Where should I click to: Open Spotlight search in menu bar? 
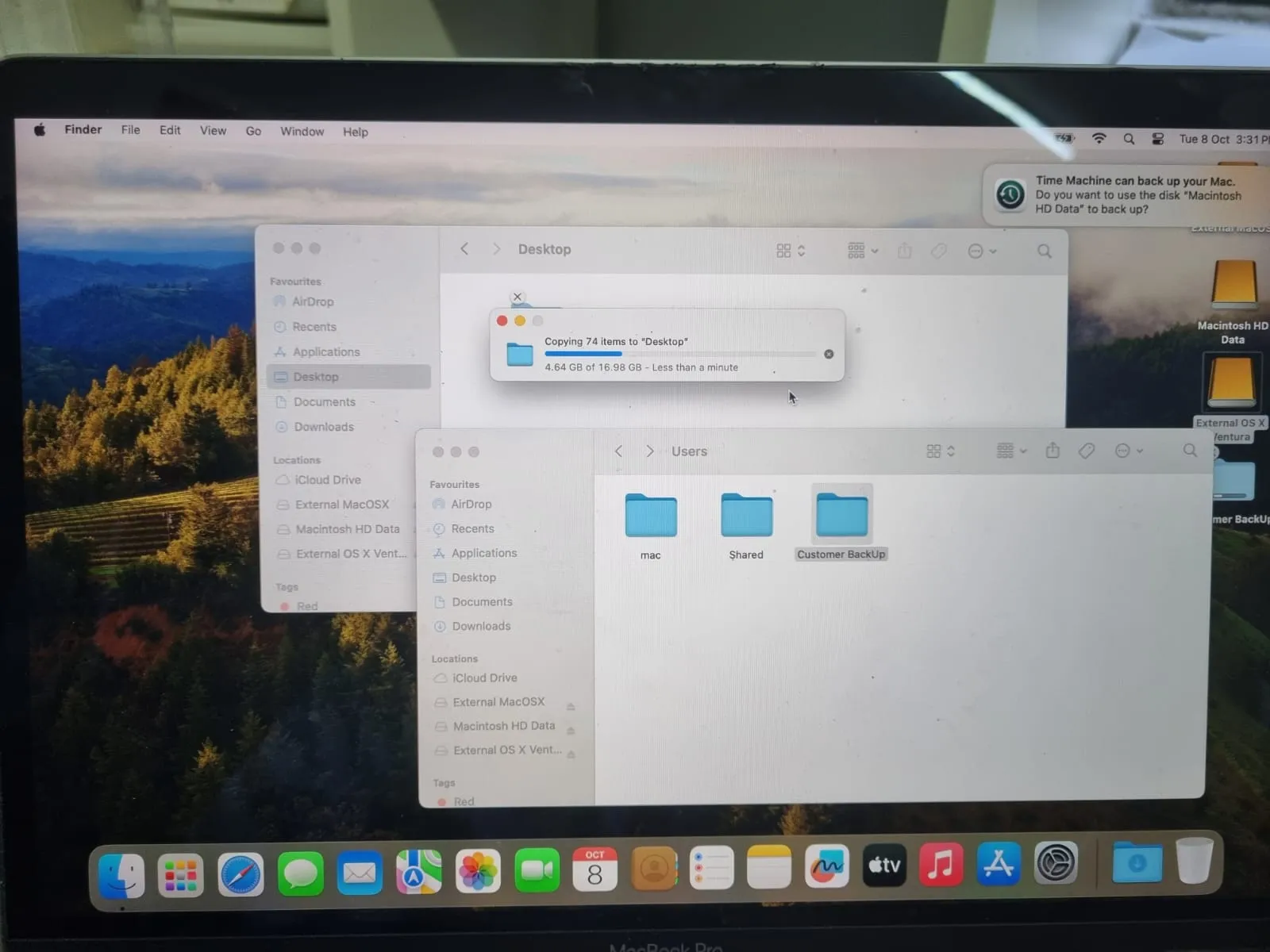1129,139
